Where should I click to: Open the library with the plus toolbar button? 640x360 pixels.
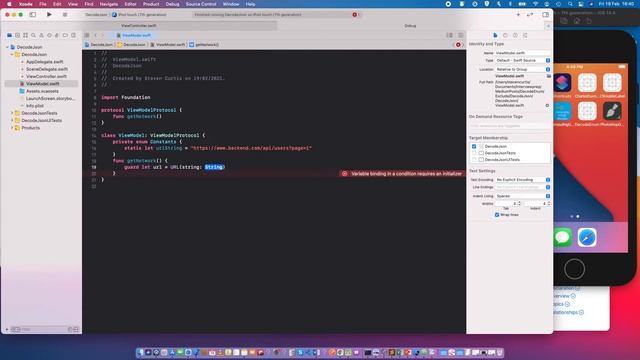point(518,15)
